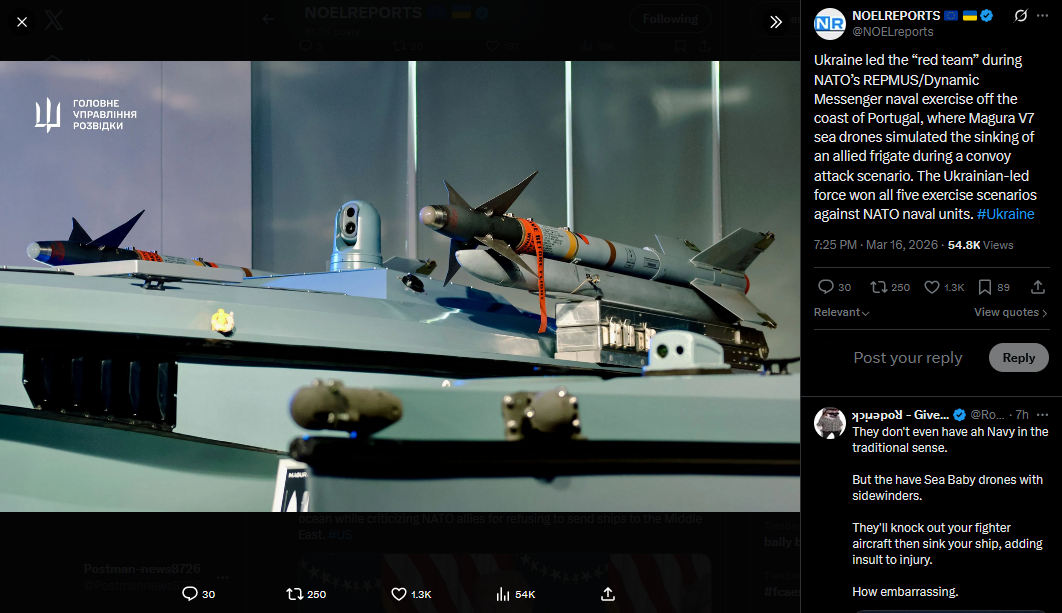The height and width of the screenshot is (613, 1062).
Task: Click the NOELREPORTS display name
Action: (x=896, y=16)
